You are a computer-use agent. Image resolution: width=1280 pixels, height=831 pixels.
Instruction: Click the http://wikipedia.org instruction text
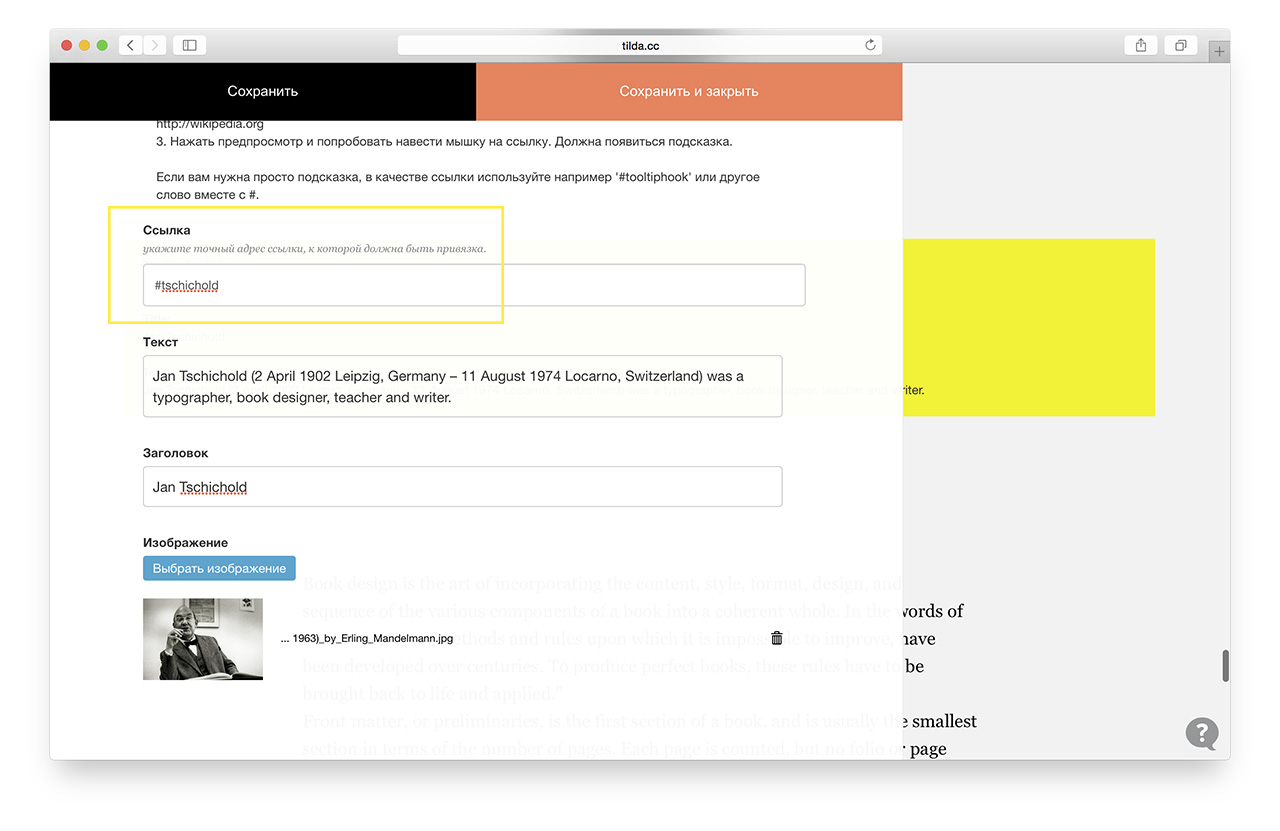tap(210, 125)
